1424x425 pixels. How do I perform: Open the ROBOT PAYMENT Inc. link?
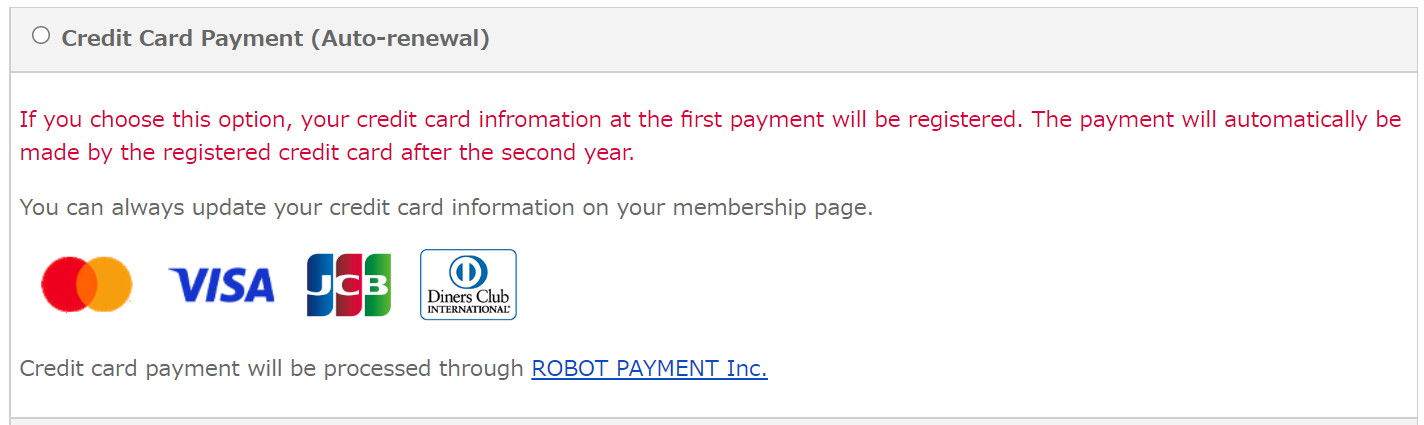[649, 368]
